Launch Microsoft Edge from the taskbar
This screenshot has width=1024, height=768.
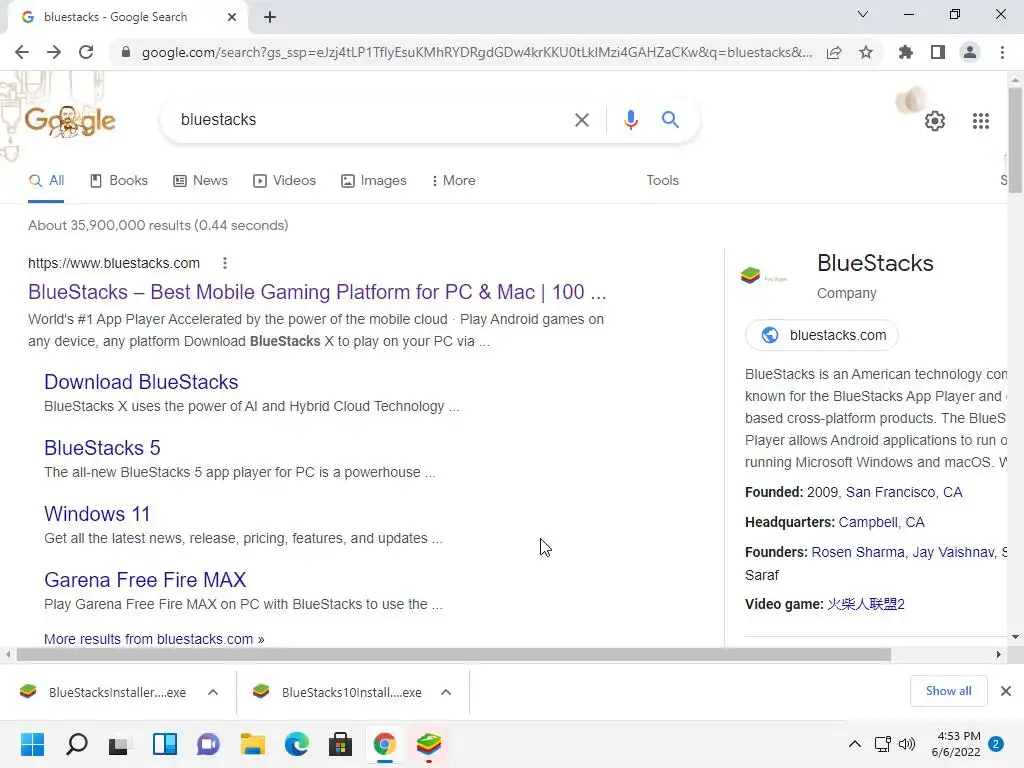(296, 744)
